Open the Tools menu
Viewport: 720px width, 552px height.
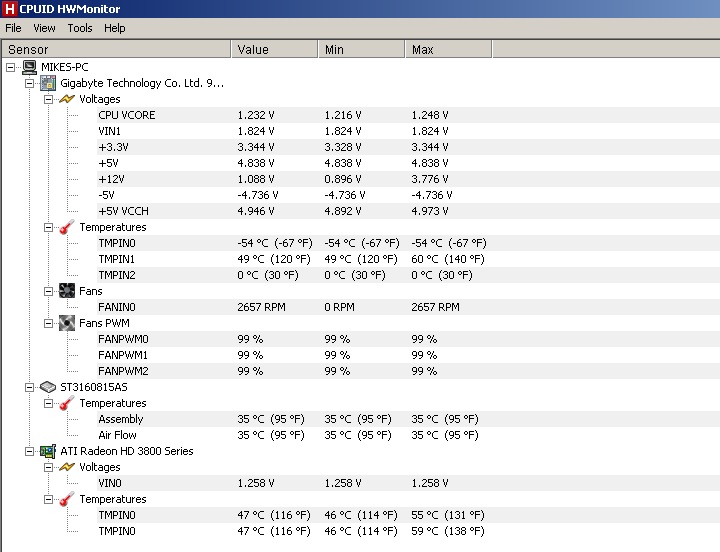[80, 28]
